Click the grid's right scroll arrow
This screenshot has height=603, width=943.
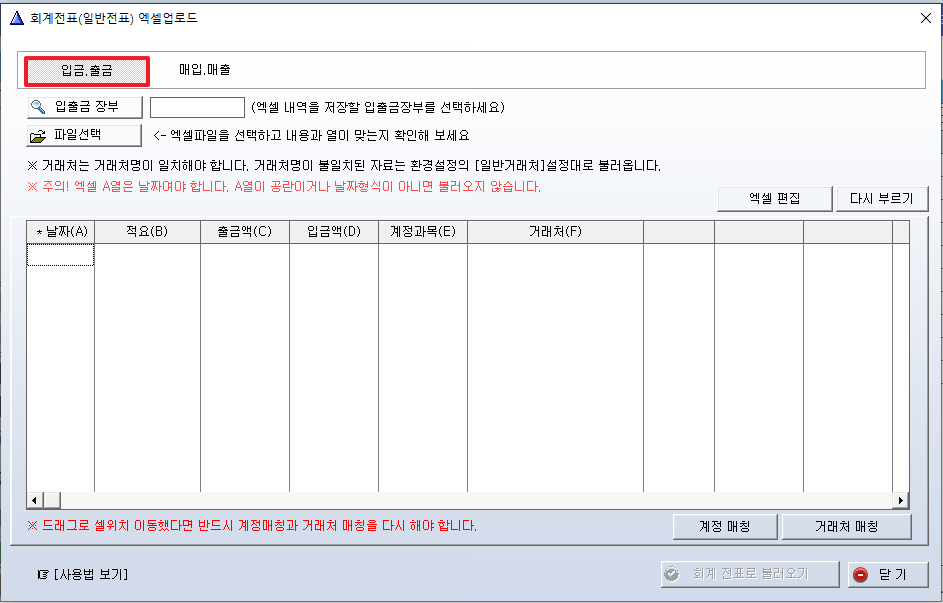(x=901, y=500)
